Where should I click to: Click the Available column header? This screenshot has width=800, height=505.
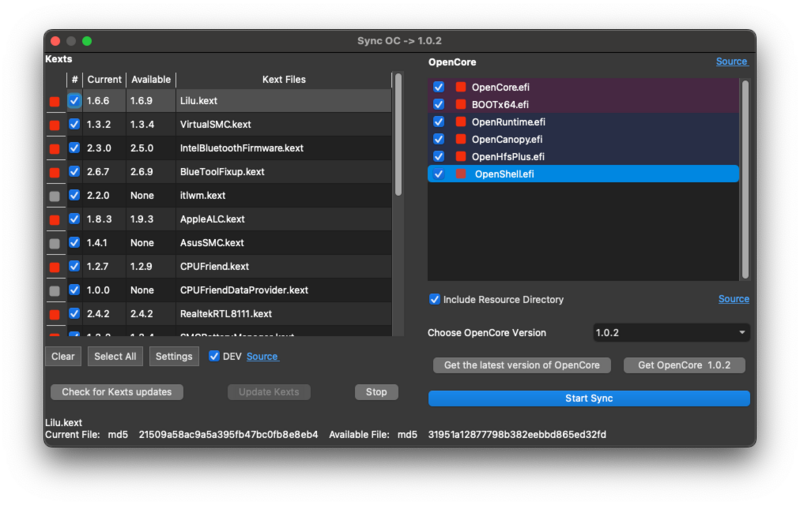point(151,80)
